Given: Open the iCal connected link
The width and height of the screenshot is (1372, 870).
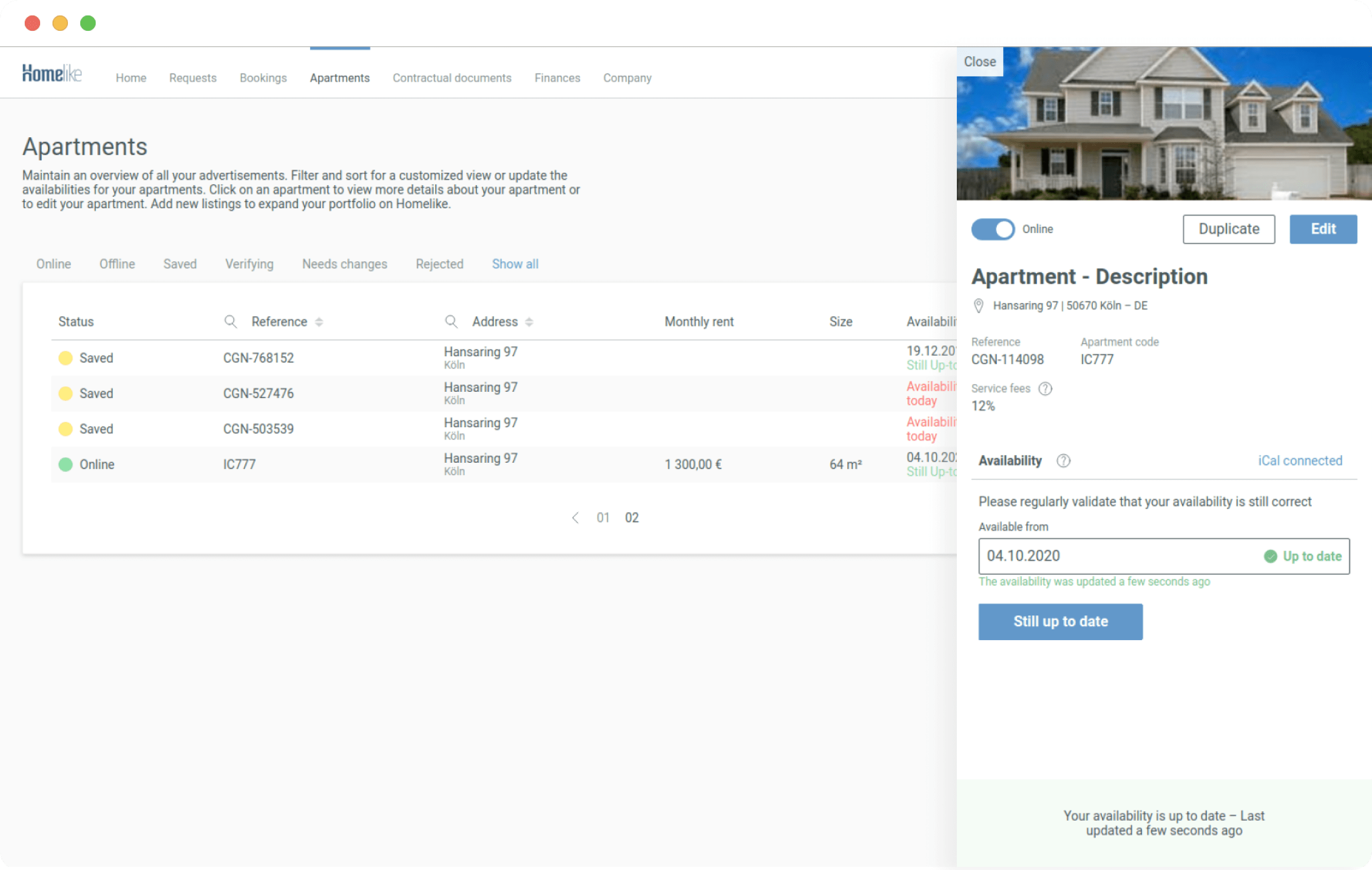Looking at the screenshot, I should pos(1299,461).
